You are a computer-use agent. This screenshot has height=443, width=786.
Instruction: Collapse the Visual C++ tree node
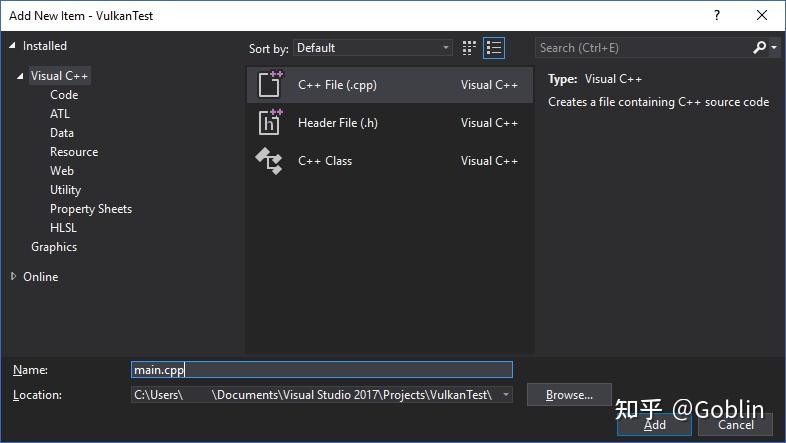[20, 76]
